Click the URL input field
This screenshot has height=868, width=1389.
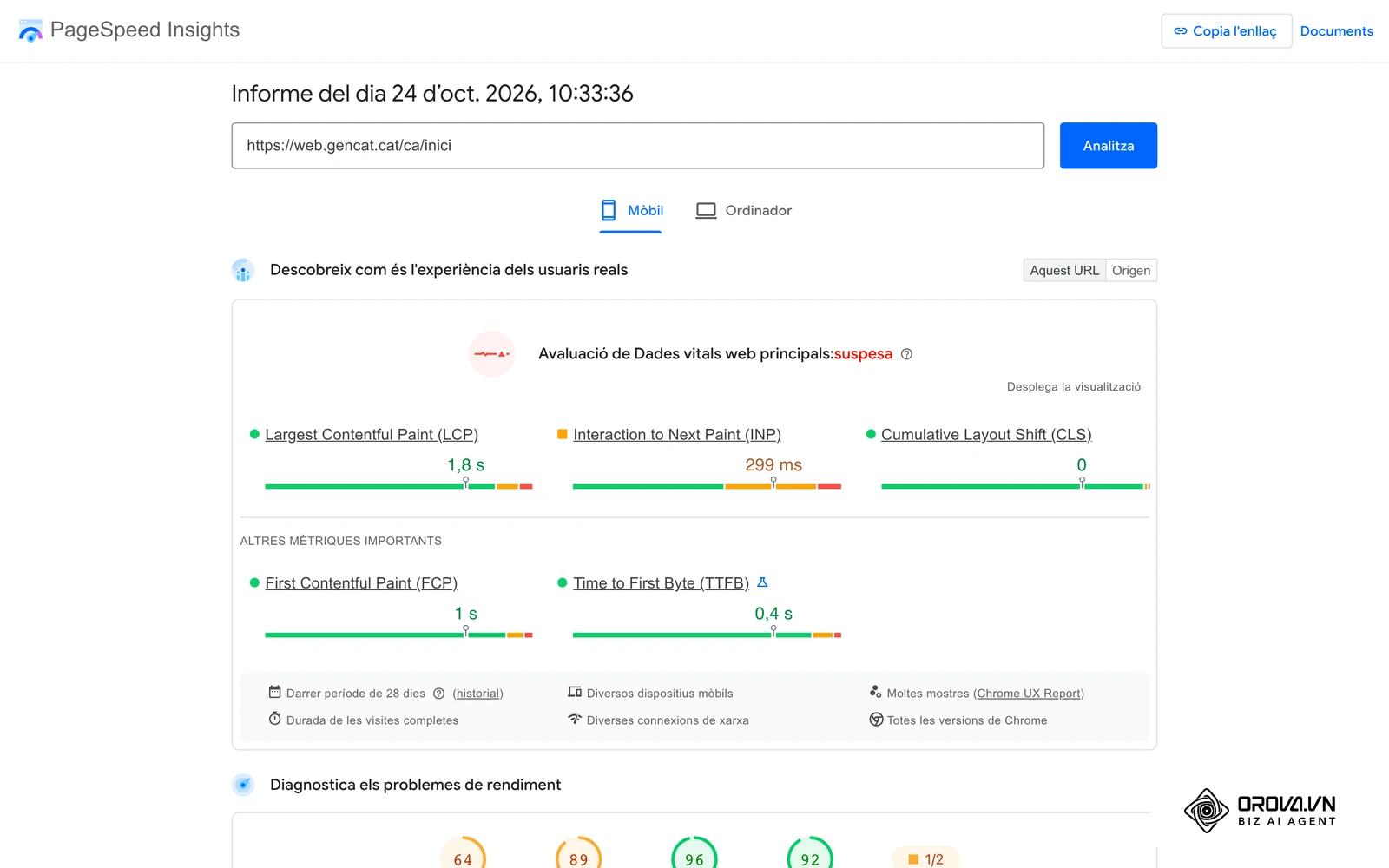click(638, 146)
